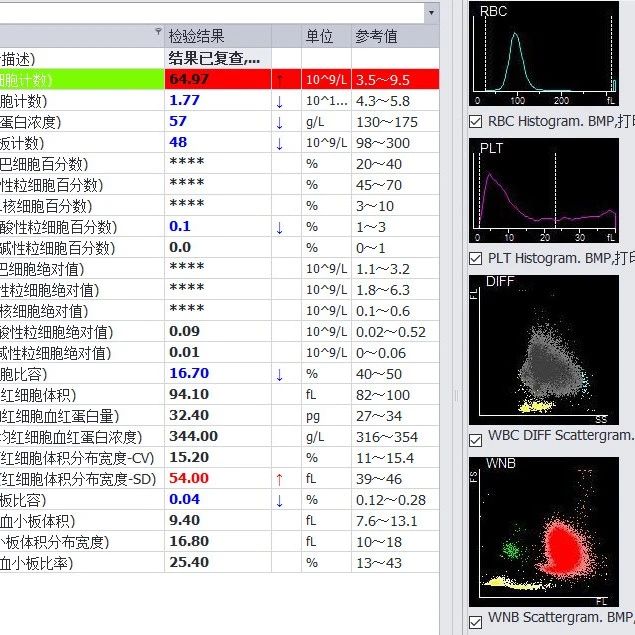Click the down arrow beside 16.70
This screenshot has height=635, width=635.
pyautogui.click(x=280, y=374)
